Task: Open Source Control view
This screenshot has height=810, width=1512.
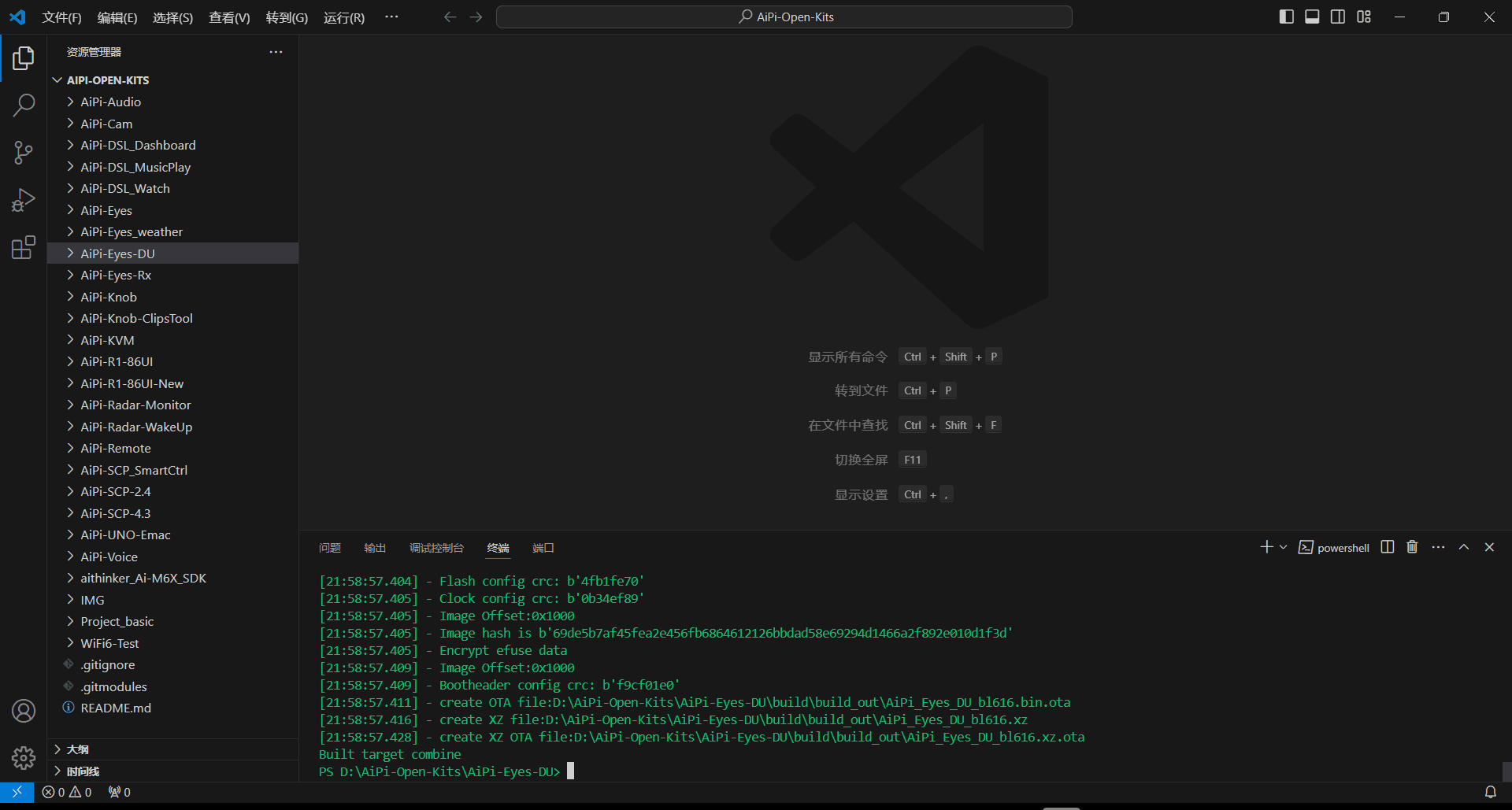Action: 24,153
